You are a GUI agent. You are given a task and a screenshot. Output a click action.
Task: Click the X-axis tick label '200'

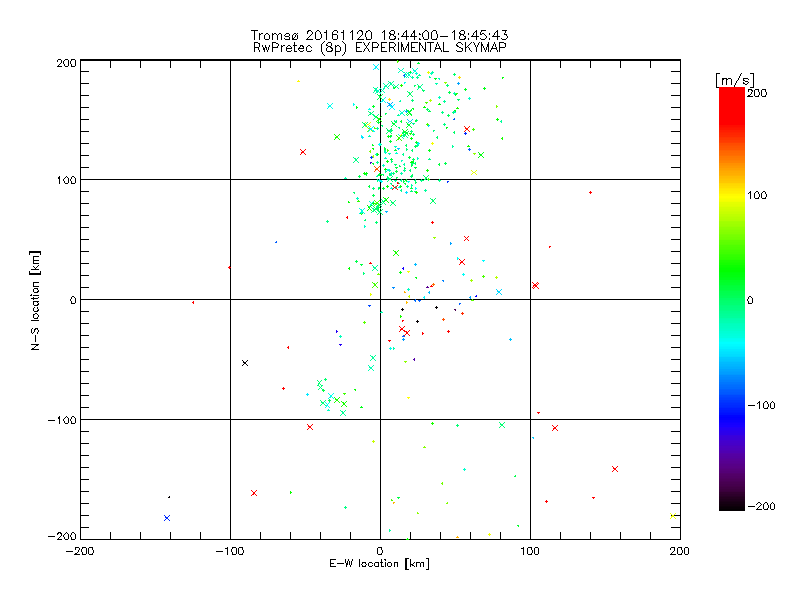pyautogui.click(x=680, y=551)
